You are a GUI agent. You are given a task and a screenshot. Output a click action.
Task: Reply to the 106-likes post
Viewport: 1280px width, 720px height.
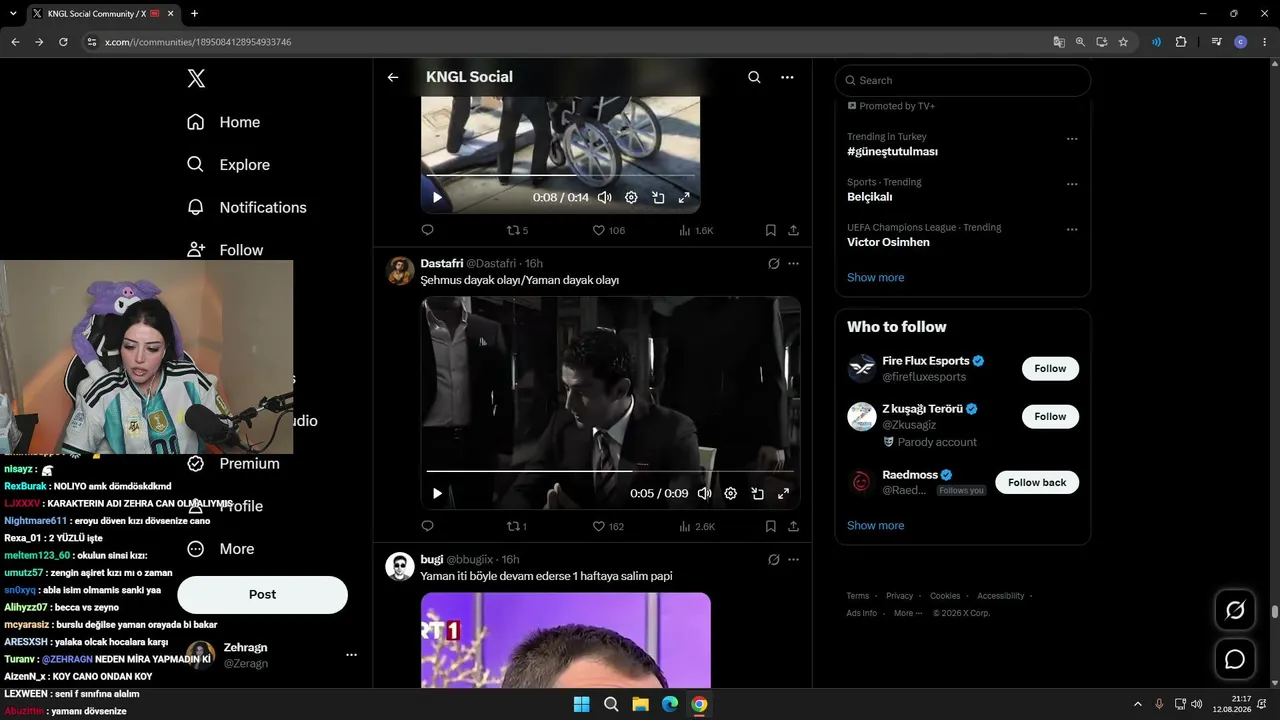(x=427, y=230)
